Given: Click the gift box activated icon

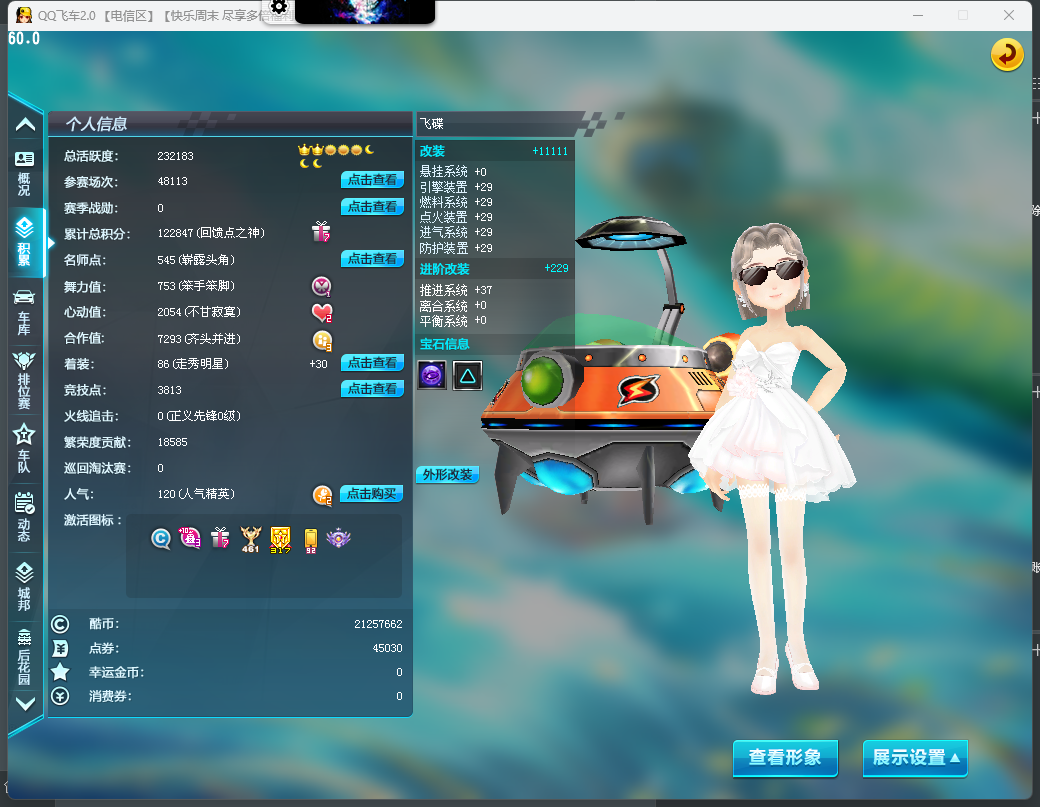Looking at the screenshot, I should (220, 538).
